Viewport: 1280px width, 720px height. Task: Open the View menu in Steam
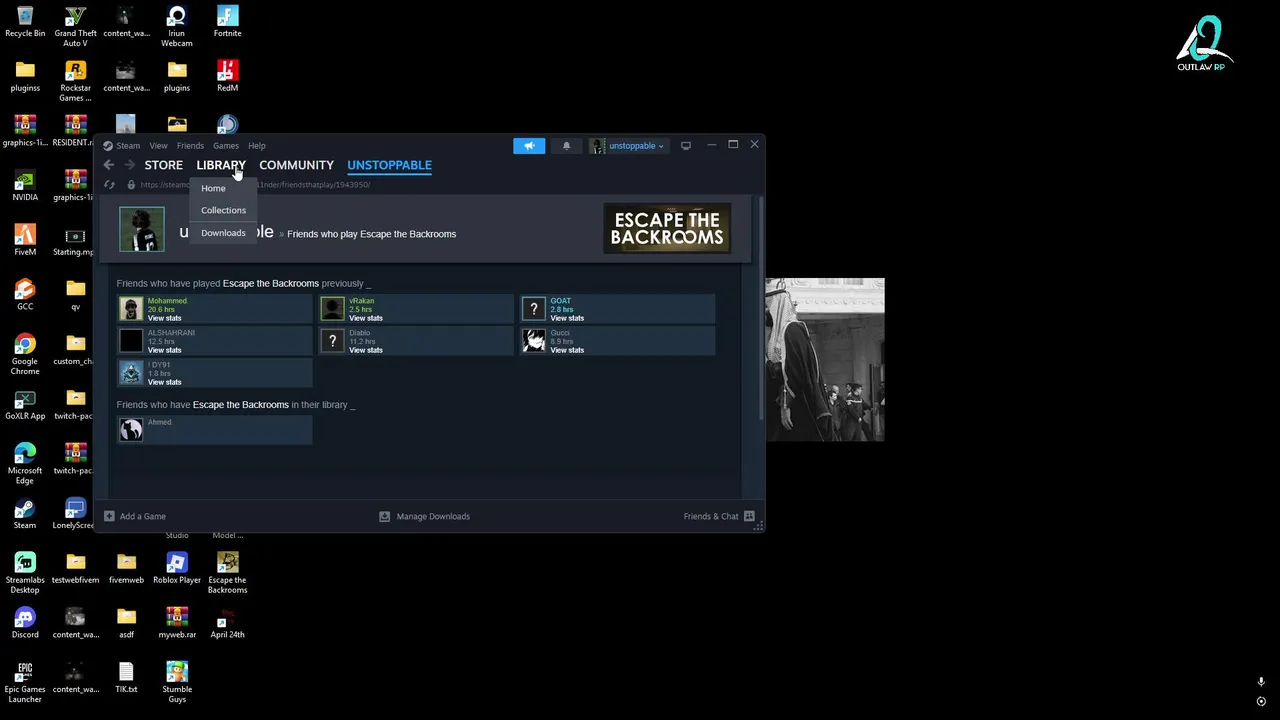coord(158,146)
